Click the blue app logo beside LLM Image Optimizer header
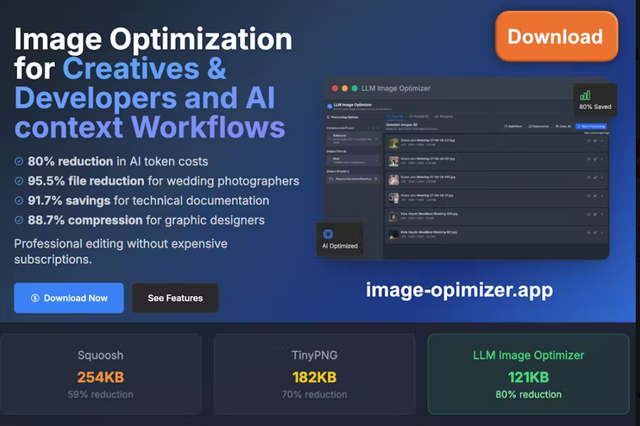 click(329, 106)
